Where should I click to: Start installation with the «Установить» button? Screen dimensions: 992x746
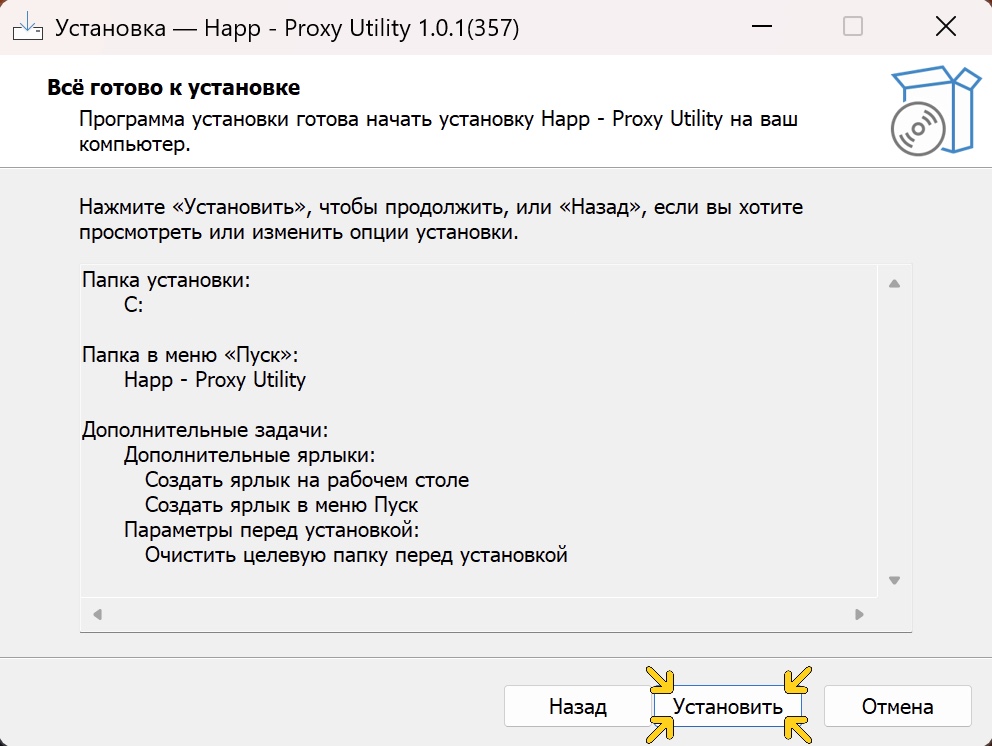(727, 707)
